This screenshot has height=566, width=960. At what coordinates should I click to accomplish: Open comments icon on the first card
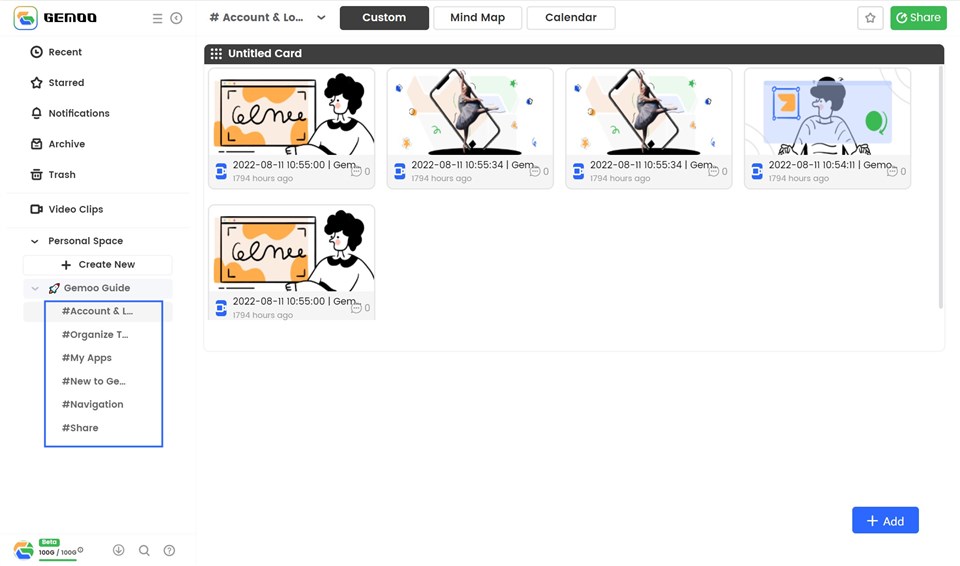tap(356, 172)
